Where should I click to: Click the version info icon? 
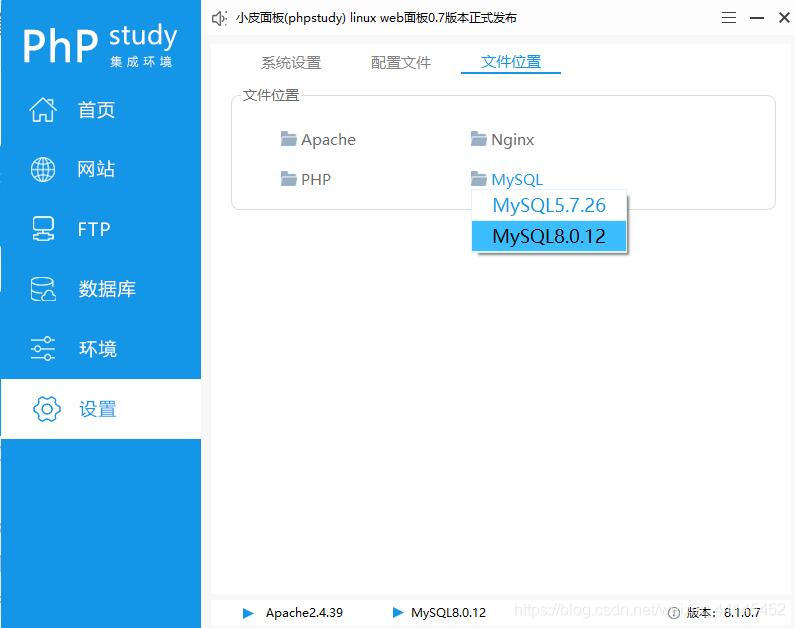(674, 613)
